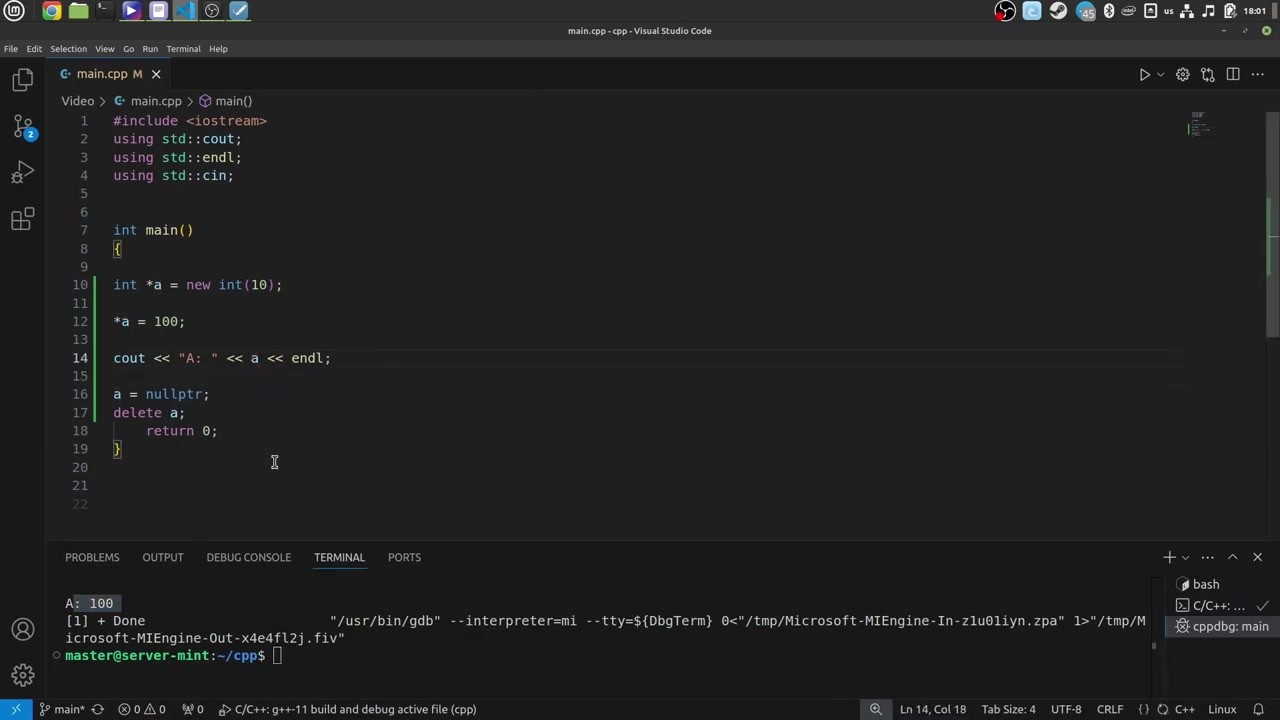Open the Accounts icon in activity bar

click(x=22, y=630)
